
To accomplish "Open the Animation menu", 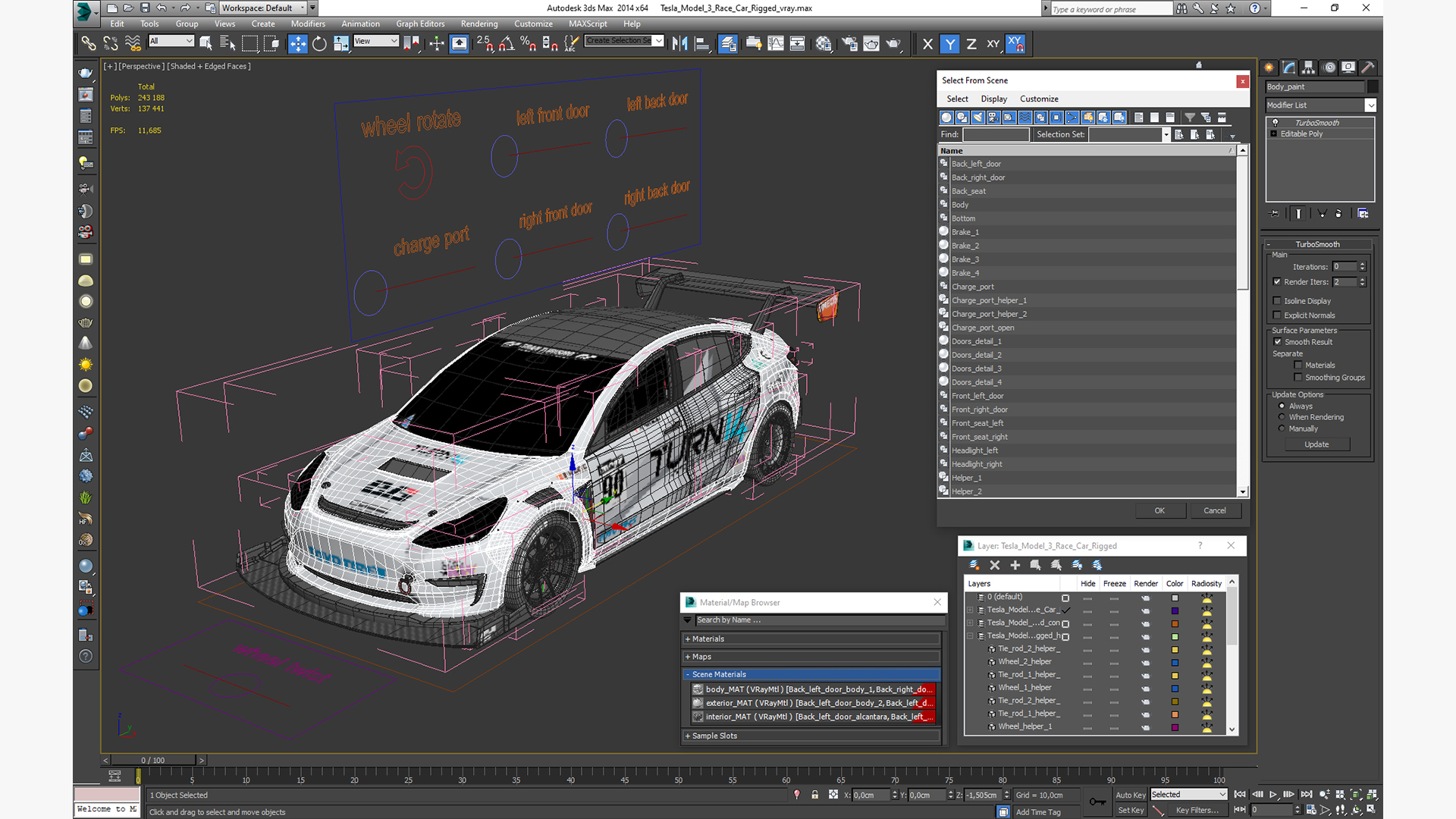I will pos(360,24).
